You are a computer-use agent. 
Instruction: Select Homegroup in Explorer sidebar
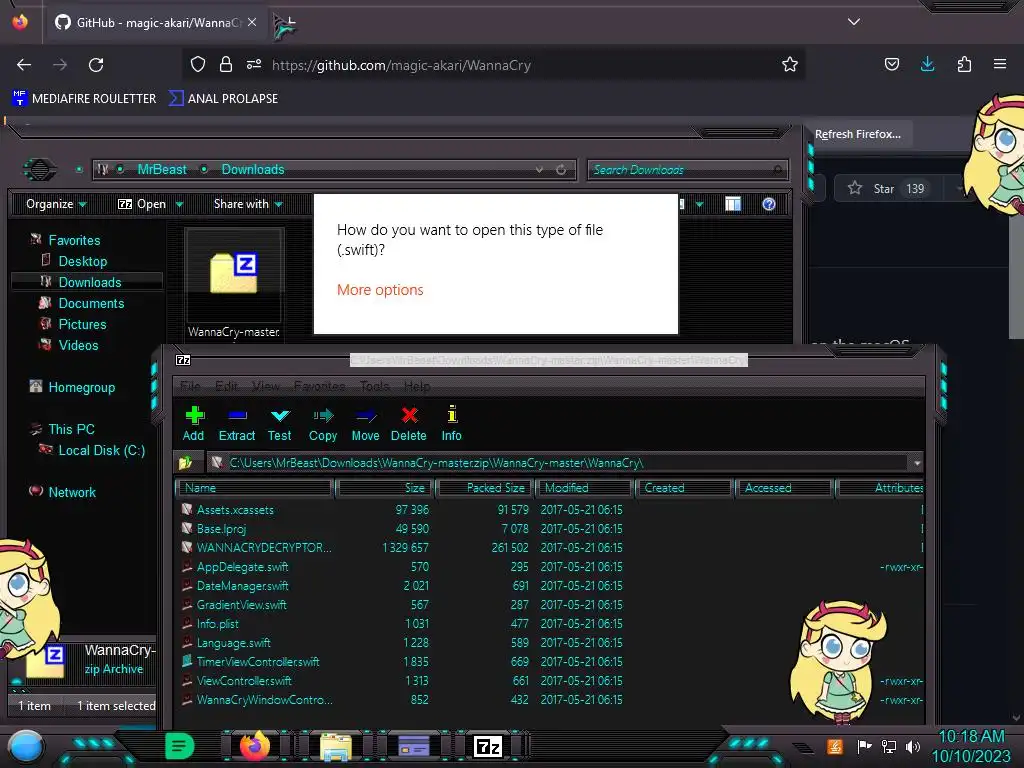[81, 387]
